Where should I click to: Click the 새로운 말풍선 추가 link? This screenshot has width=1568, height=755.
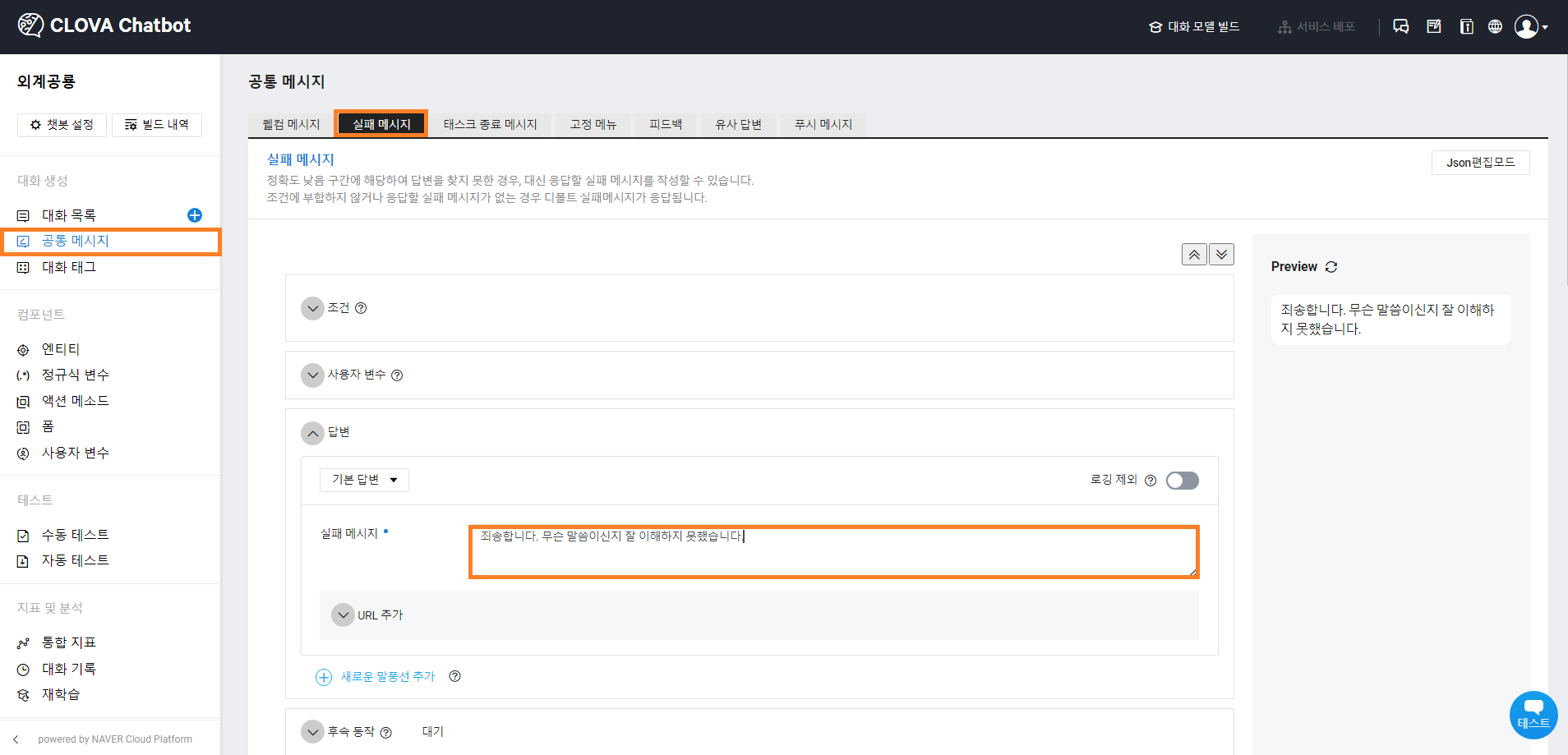click(388, 677)
